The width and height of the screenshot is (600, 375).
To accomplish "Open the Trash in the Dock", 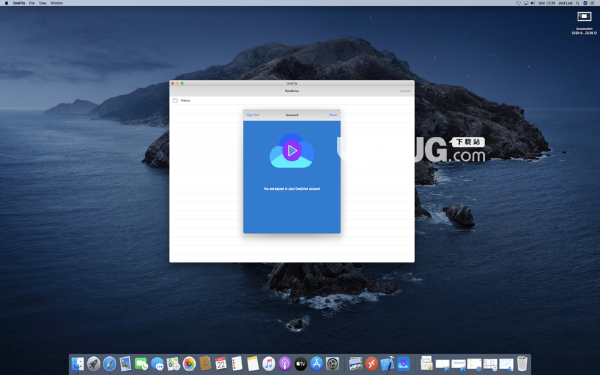I will point(522,364).
